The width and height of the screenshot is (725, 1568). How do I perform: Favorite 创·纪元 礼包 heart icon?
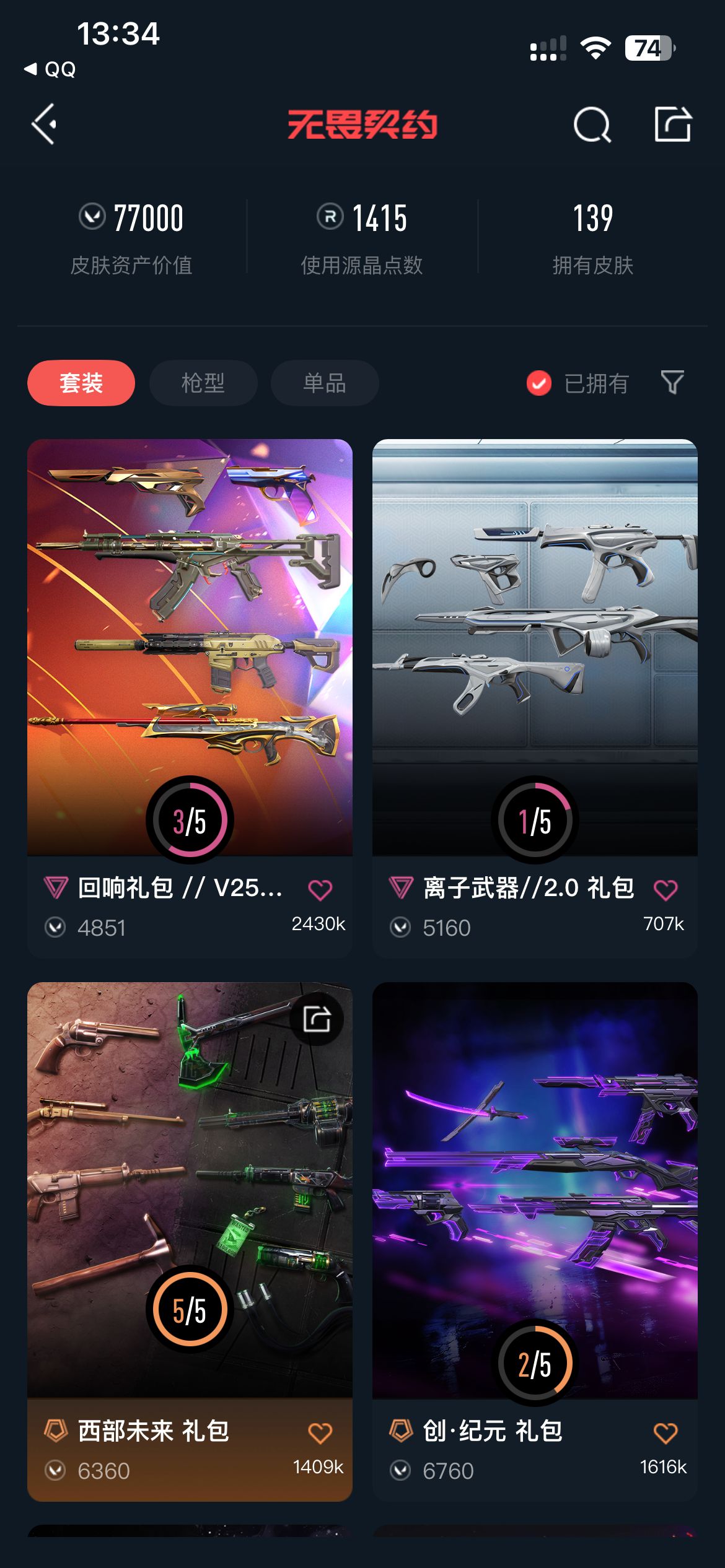[666, 1433]
